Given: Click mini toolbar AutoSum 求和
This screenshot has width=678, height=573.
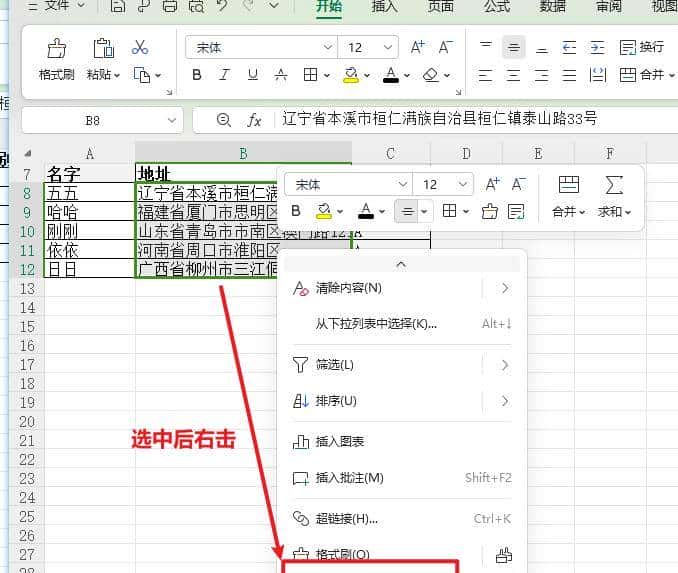Looking at the screenshot, I should click(614, 196).
